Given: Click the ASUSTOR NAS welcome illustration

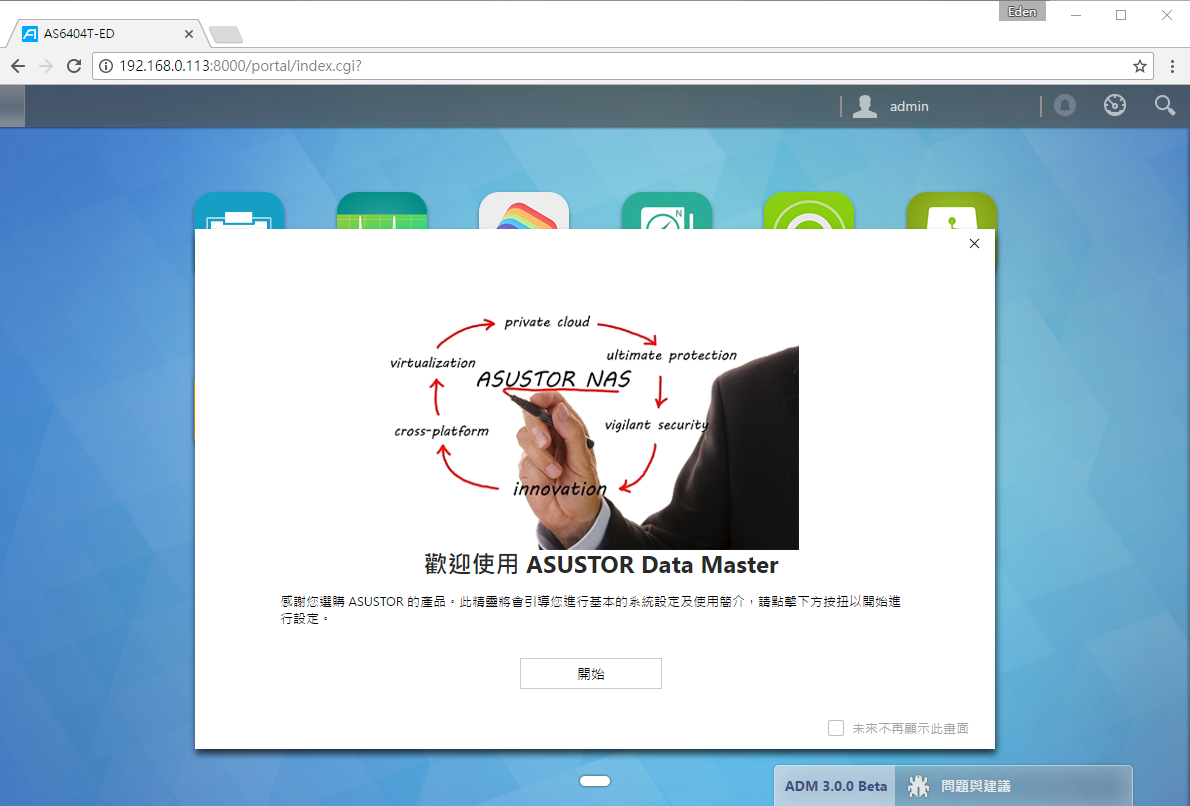Looking at the screenshot, I should coord(594,433).
